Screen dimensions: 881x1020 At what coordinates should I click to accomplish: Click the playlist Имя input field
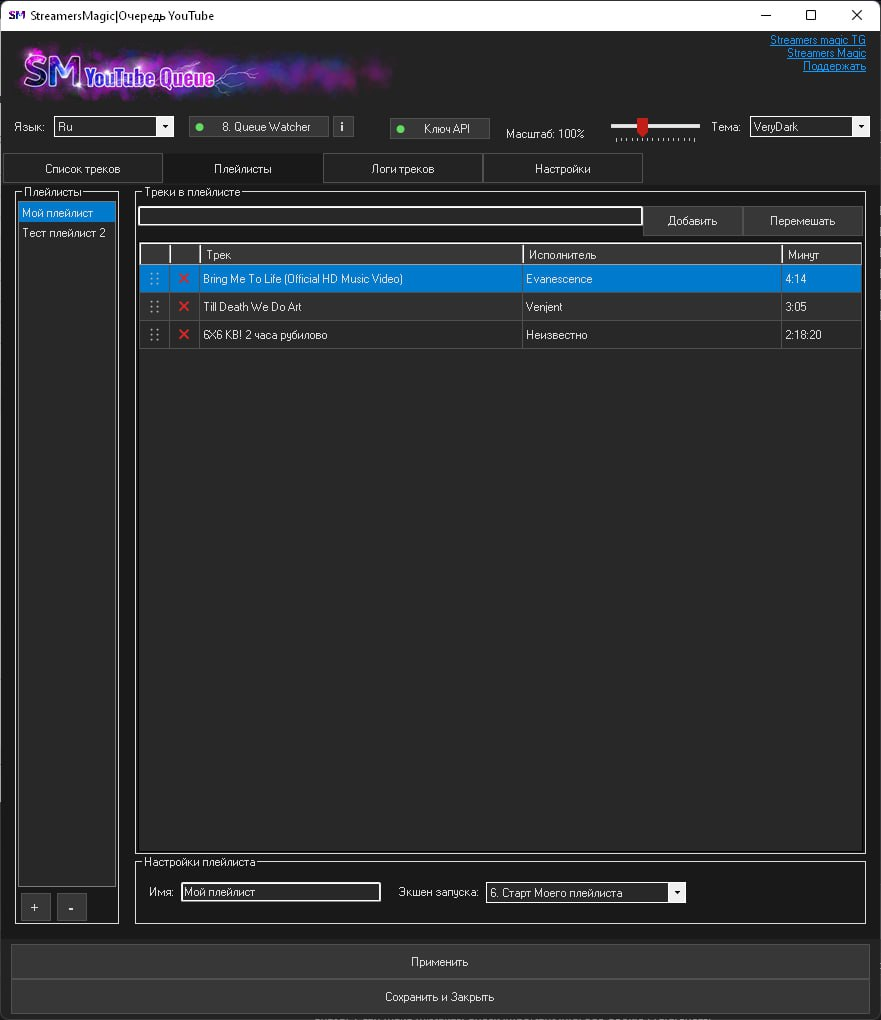(x=280, y=892)
